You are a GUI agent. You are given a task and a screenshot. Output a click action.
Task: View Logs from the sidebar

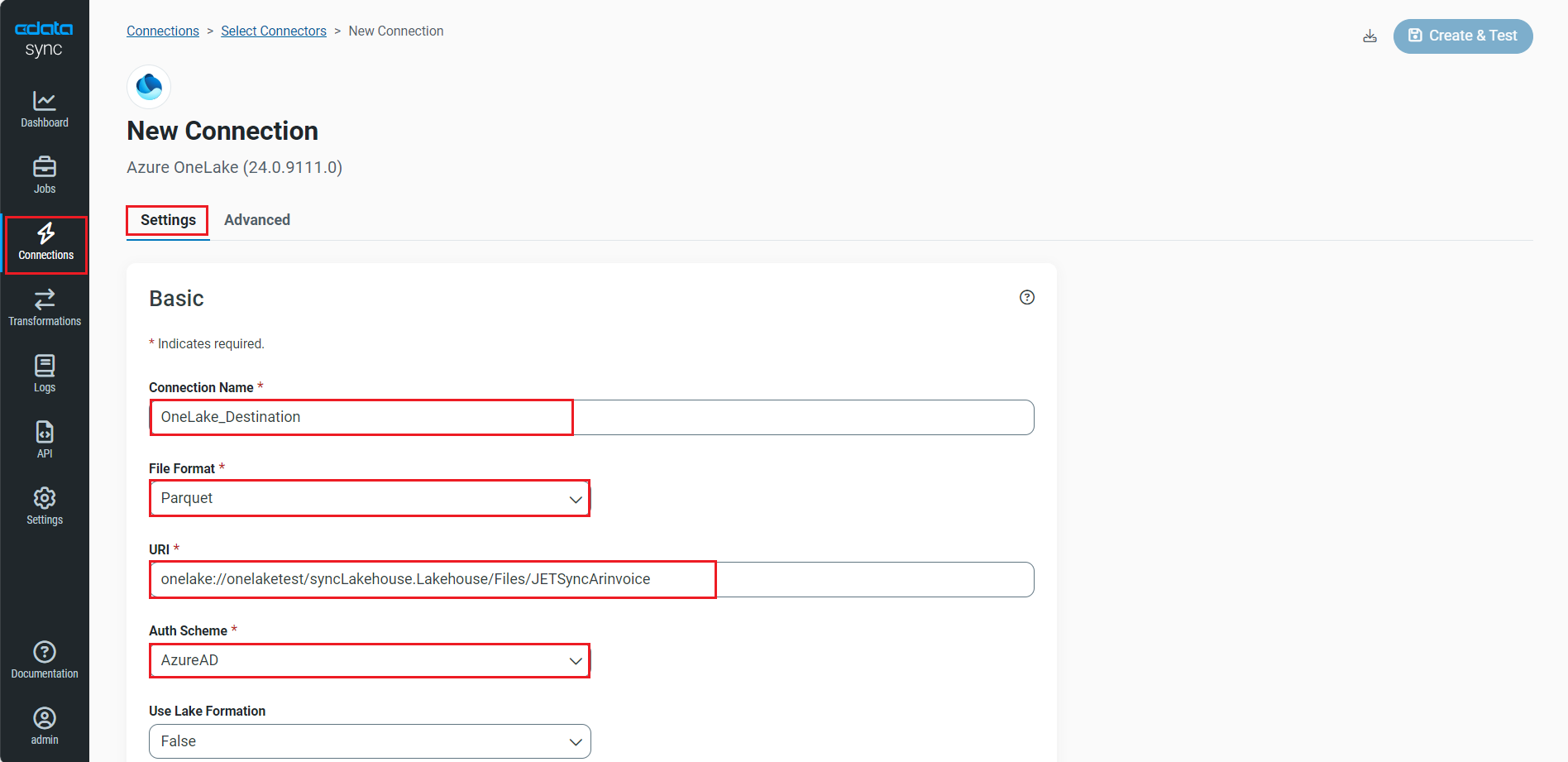tap(45, 375)
